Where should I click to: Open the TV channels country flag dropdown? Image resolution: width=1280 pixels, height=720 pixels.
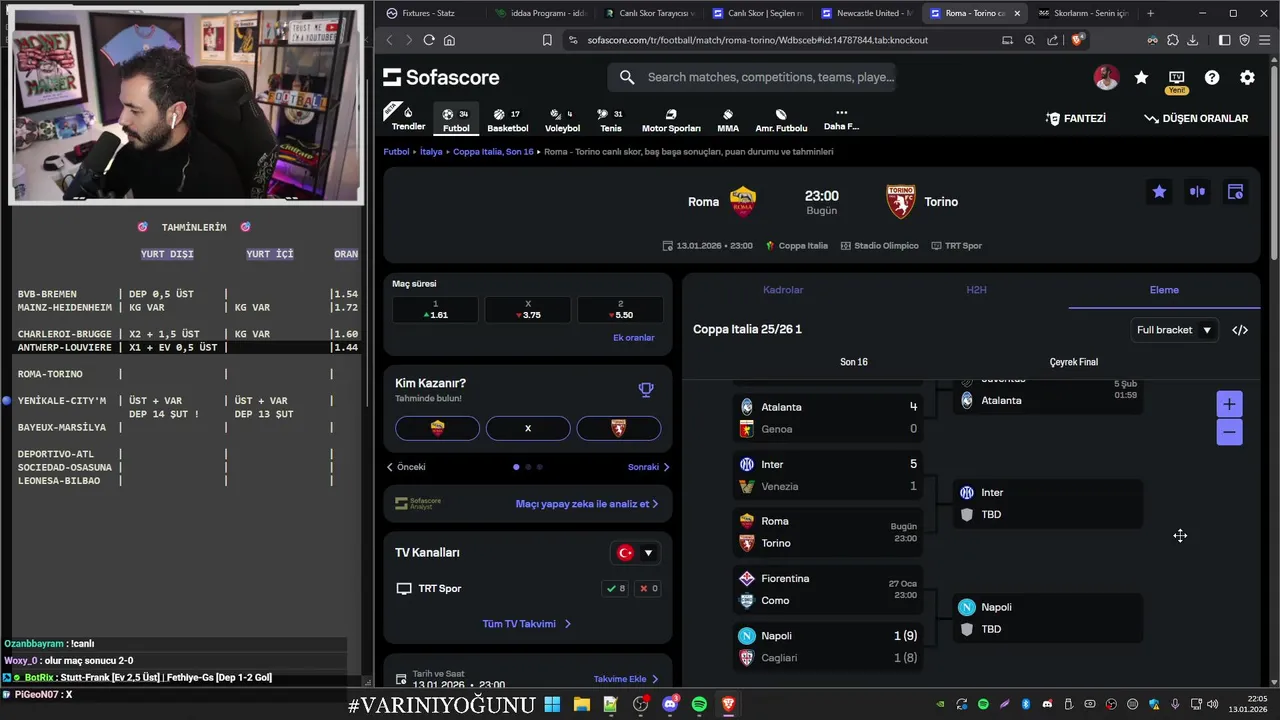pyautogui.click(x=635, y=553)
